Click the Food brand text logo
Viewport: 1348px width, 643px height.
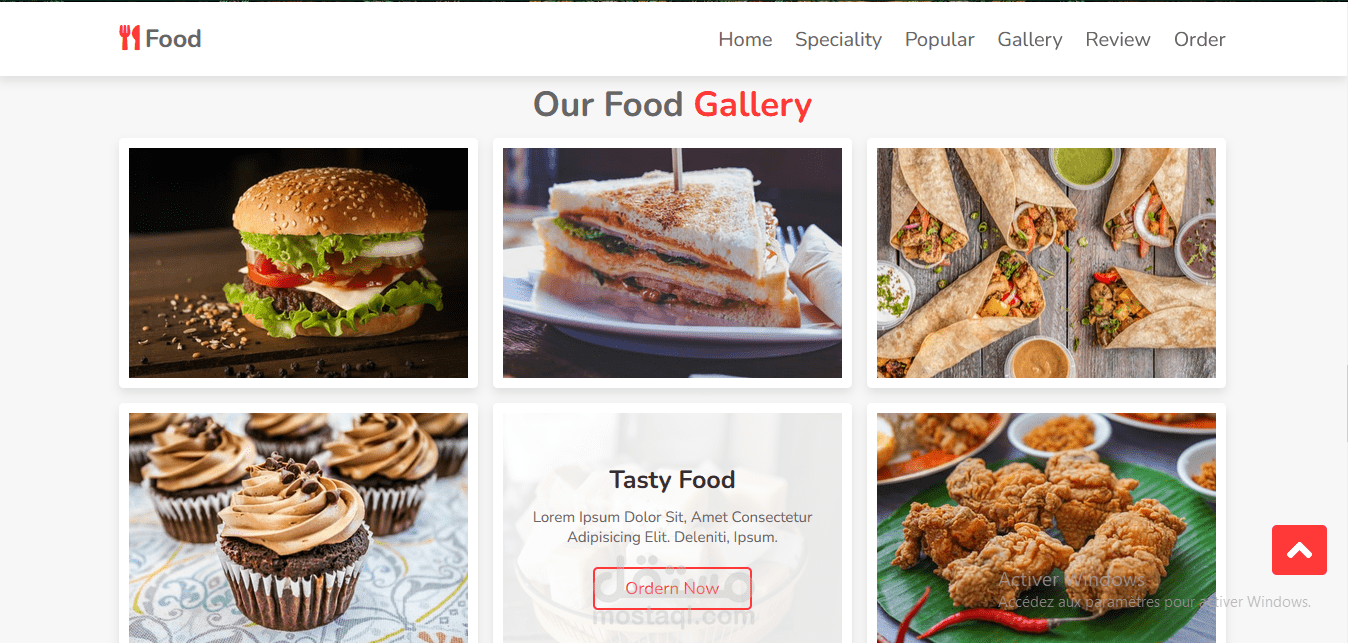(x=173, y=39)
